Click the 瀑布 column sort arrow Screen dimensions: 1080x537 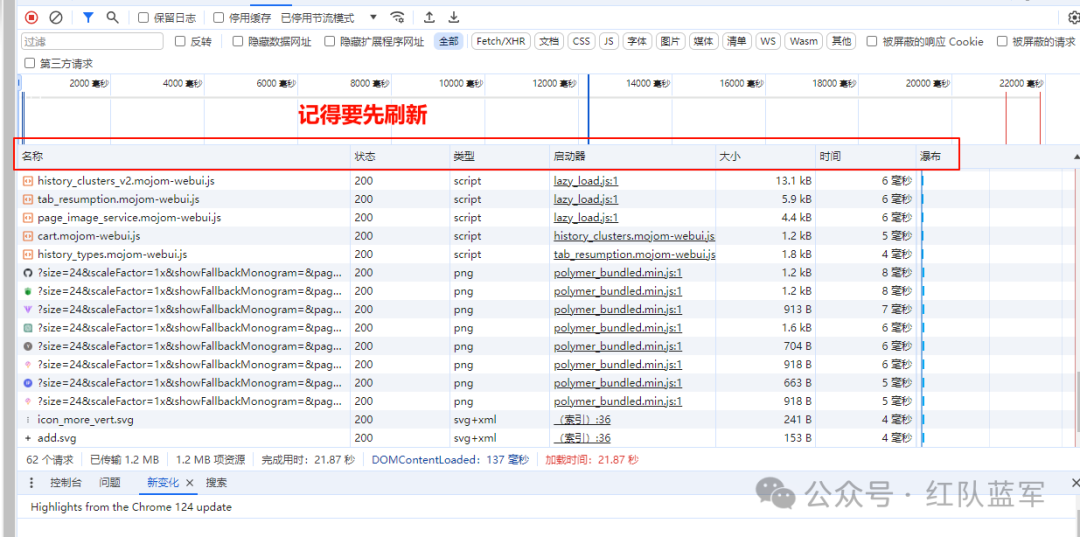click(1076, 157)
